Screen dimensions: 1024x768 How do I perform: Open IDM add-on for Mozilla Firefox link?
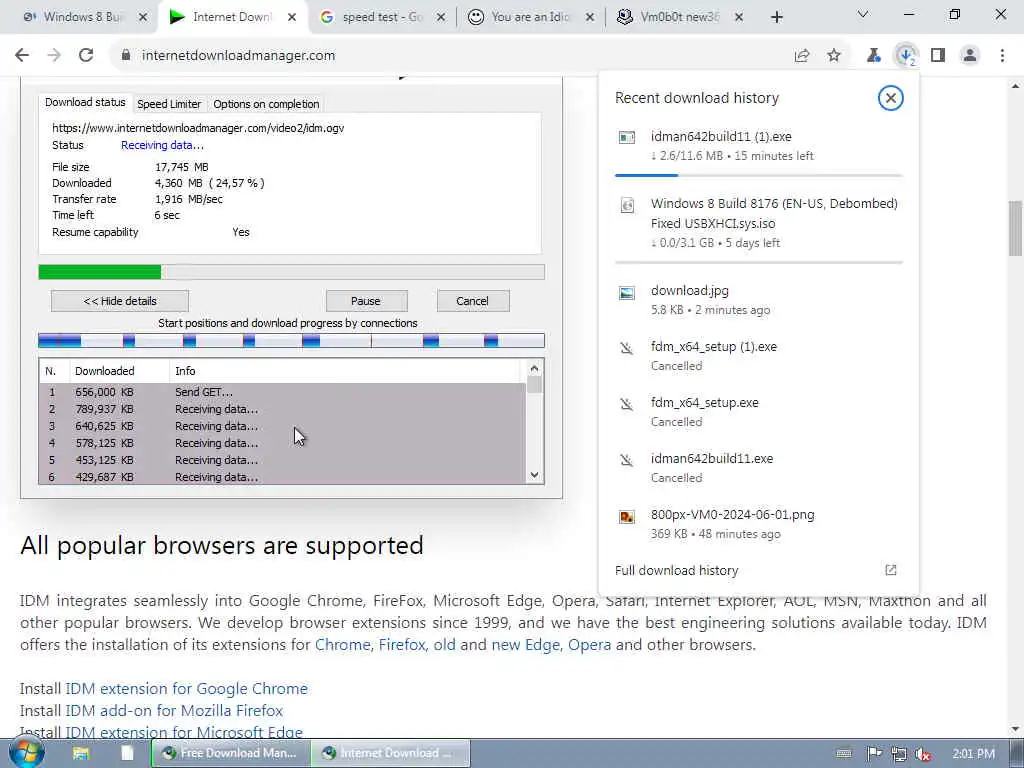(174, 711)
